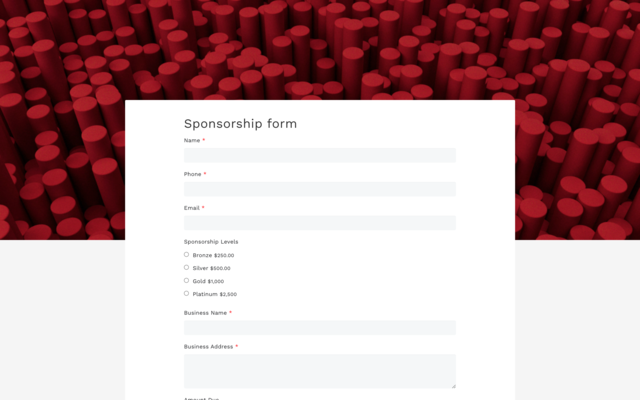Click the 'Bronze $250.00' option label text
The image size is (640, 400).
click(x=213, y=255)
